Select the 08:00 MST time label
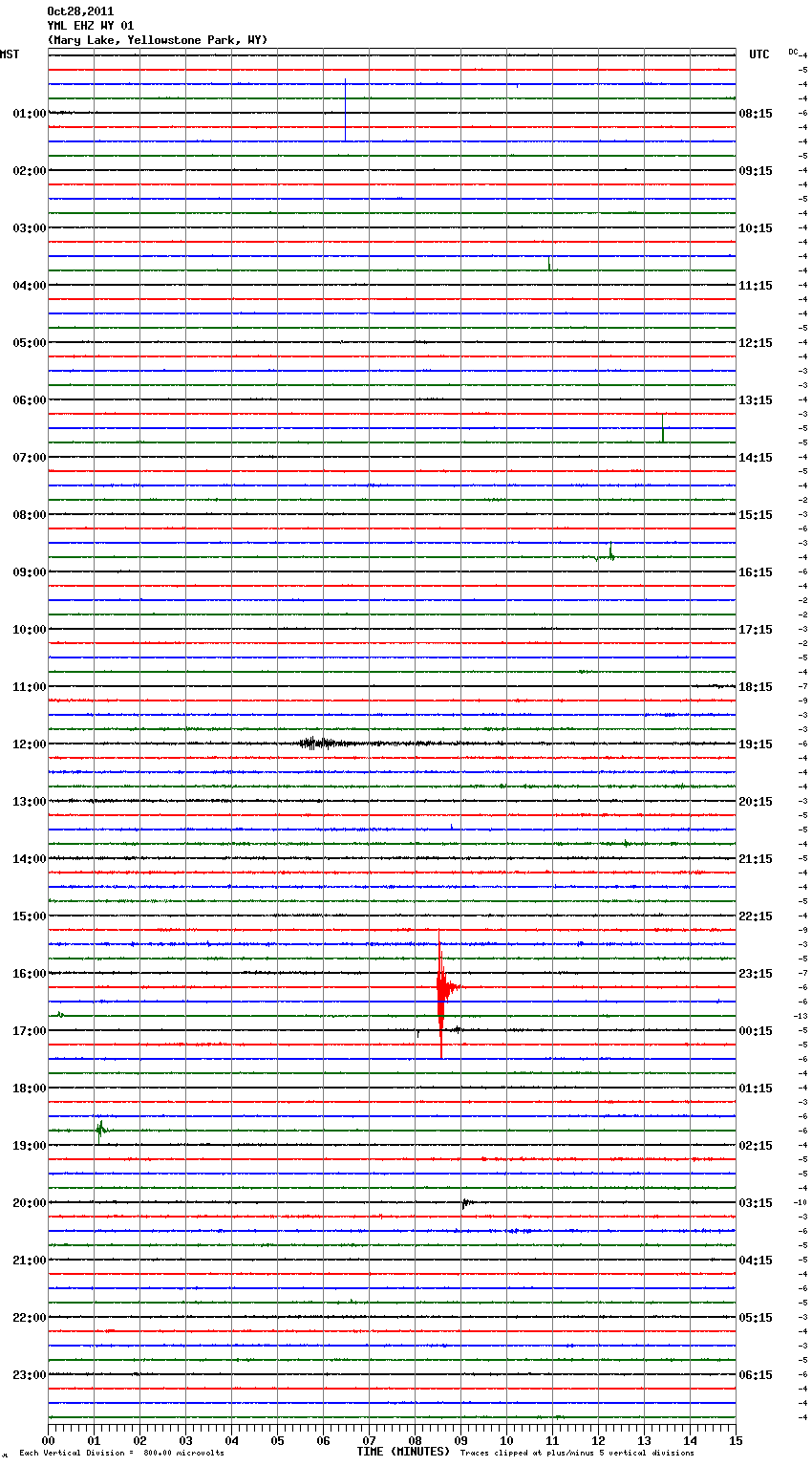The width and height of the screenshot is (812, 1466). 30,515
